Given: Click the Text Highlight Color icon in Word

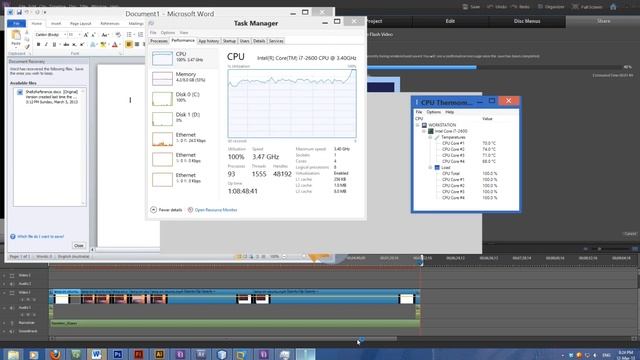Looking at the screenshot, I should click(103, 44).
